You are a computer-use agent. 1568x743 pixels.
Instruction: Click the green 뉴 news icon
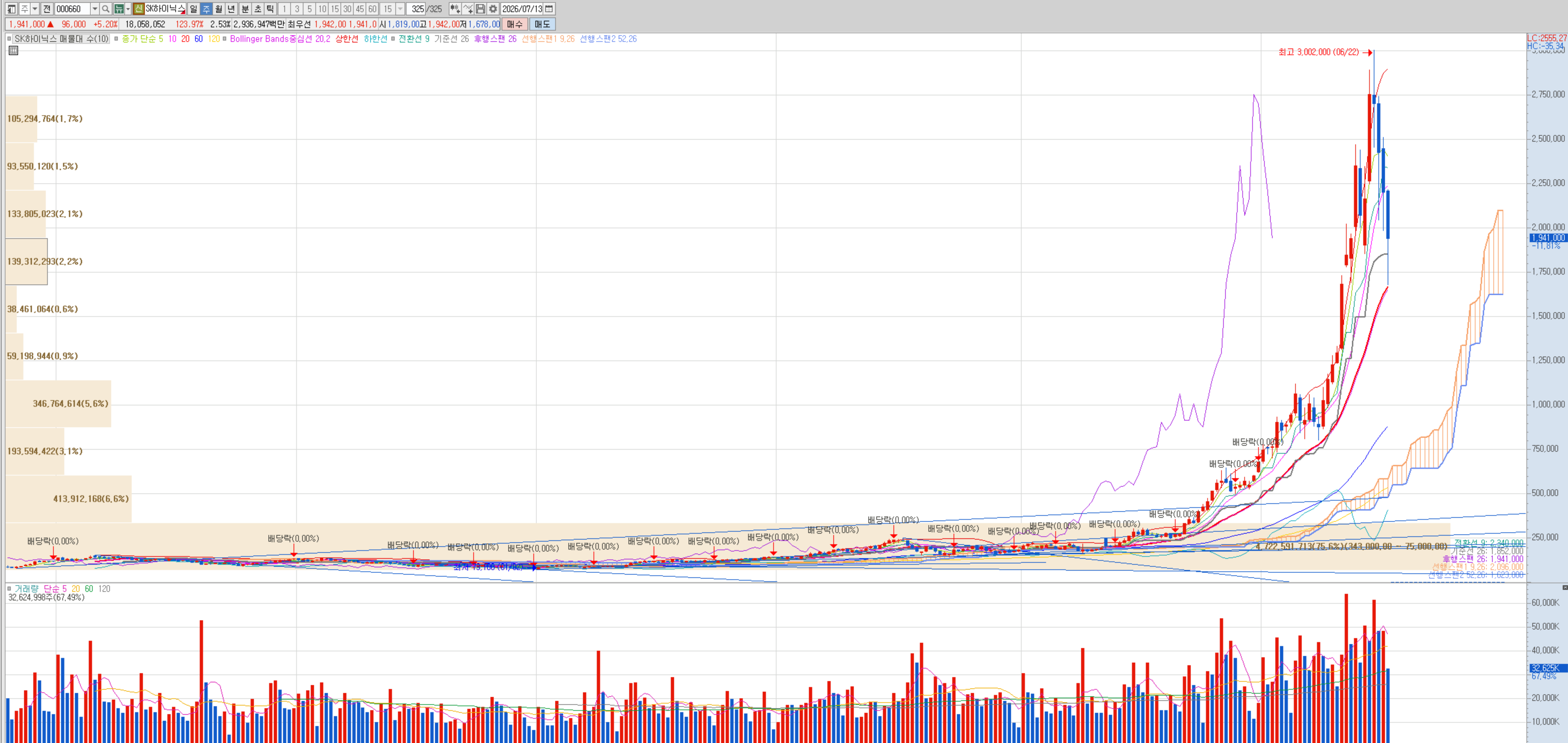[x=119, y=9]
